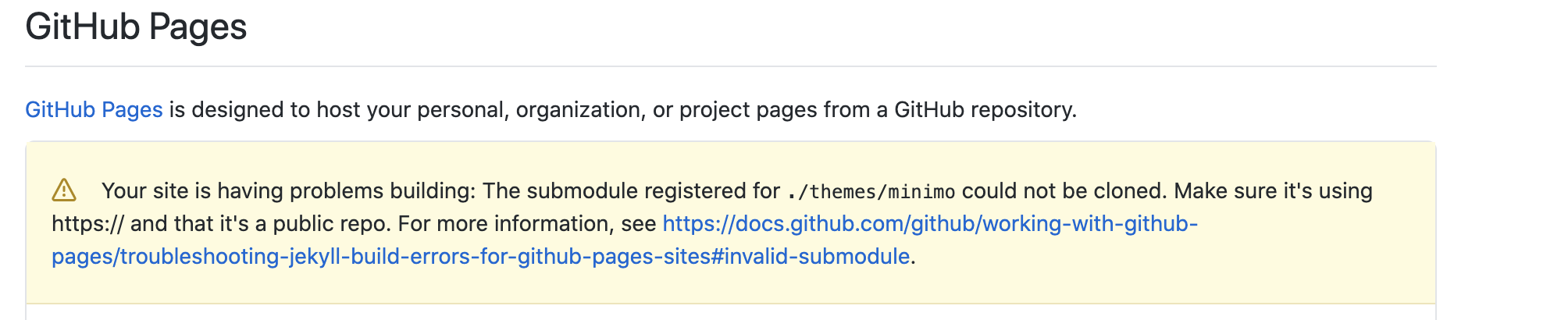Click the yellow warning triangle icon
The image size is (1568, 320).
click(x=64, y=190)
